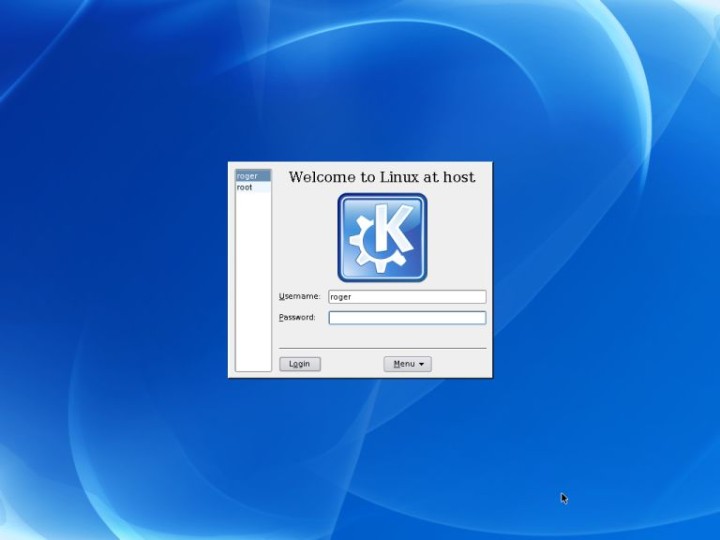The image size is (720, 540).
Task: Click the Username label
Action: point(299,297)
